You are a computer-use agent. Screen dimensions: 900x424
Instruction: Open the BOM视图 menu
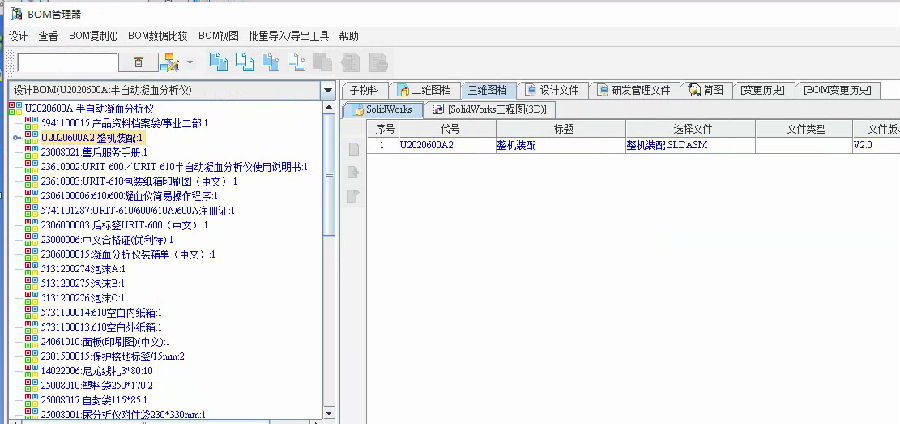point(218,36)
